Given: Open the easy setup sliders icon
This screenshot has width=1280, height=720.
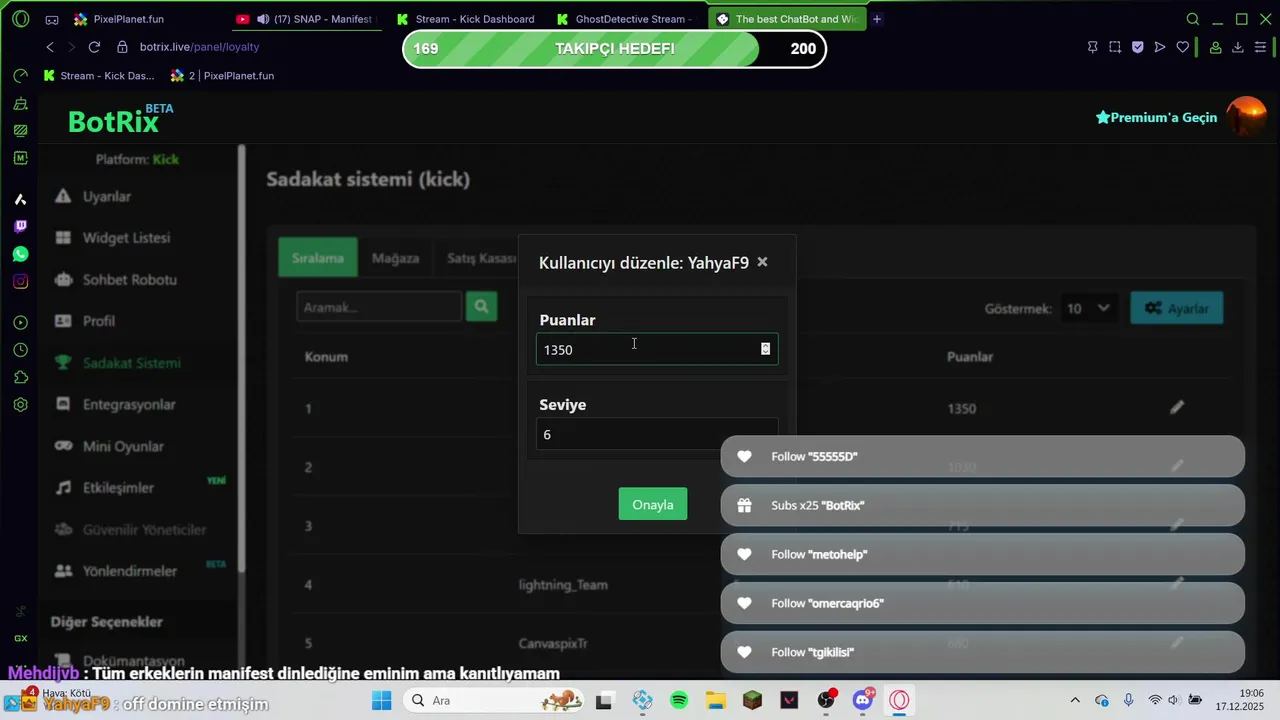Looking at the screenshot, I should coord(1260,47).
